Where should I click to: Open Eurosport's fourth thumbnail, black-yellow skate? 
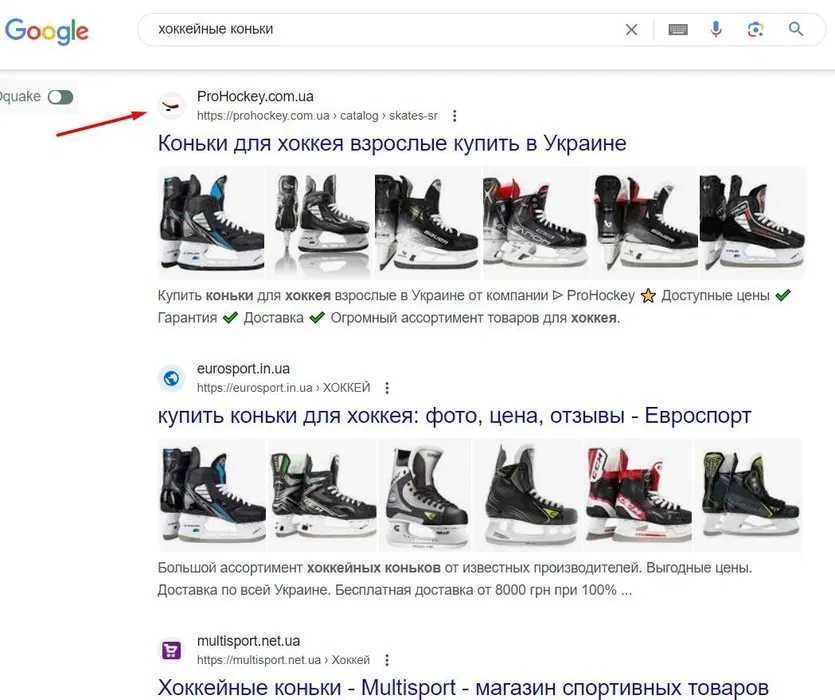[x=528, y=494]
